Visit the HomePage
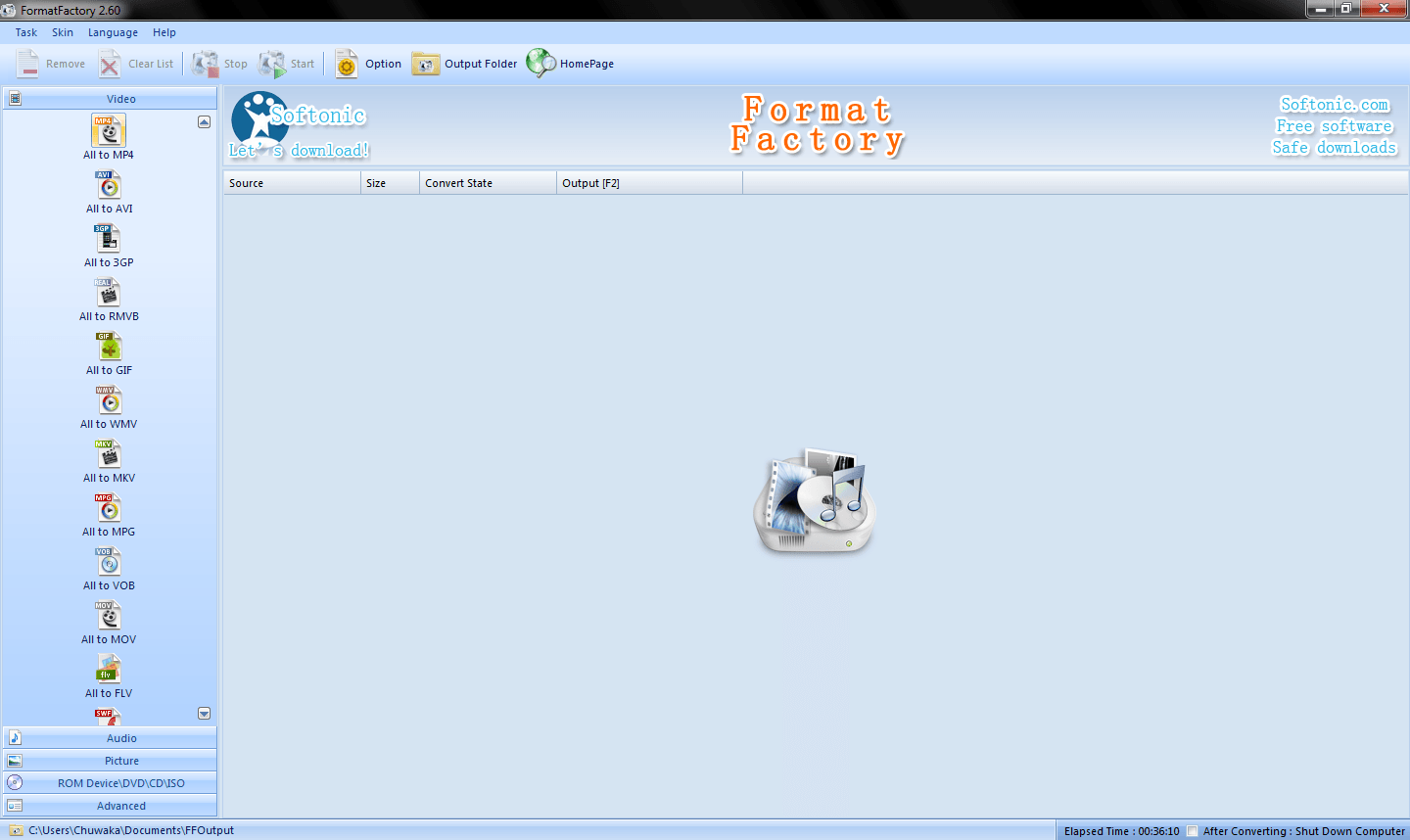Image resolution: width=1410 pixels, height=840 pixels. (x=570, y=63)
